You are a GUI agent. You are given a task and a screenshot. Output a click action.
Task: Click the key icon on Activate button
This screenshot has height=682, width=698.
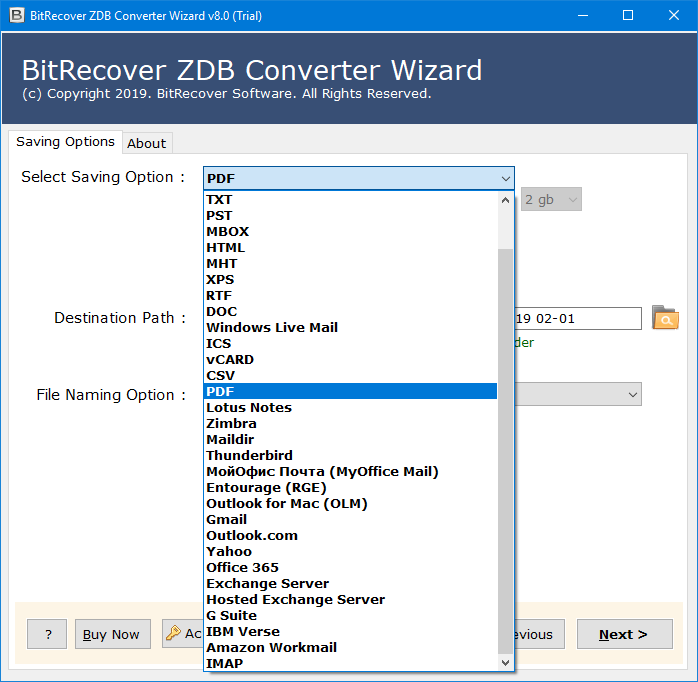173,633
